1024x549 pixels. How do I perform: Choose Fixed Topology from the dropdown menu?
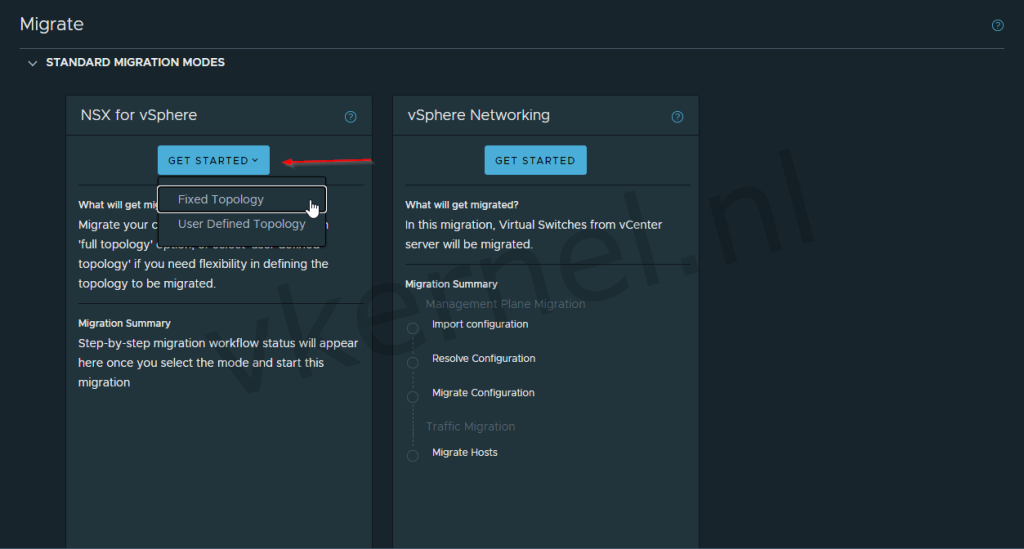coord(221,200)
